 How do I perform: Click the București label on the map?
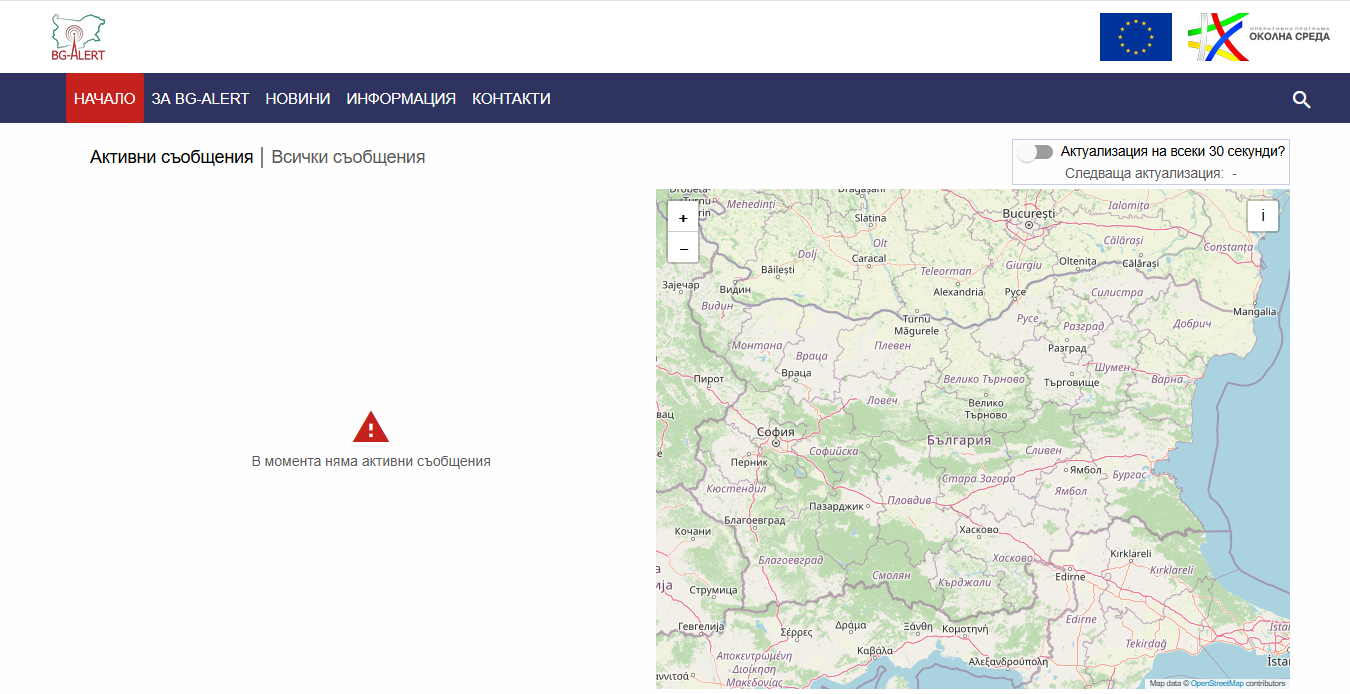coord(1028,214)
